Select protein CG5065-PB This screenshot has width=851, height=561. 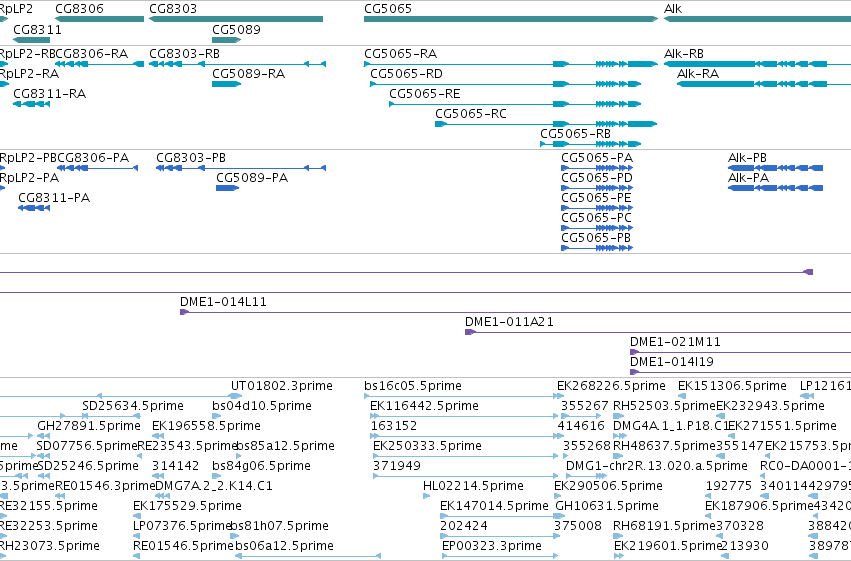pos(597,248)
